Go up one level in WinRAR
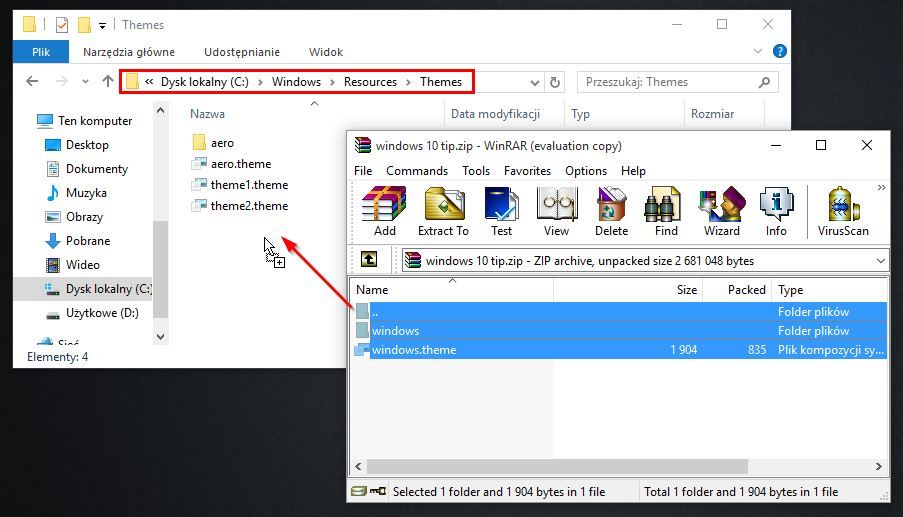The image size is (903, 517). point(369,260)
